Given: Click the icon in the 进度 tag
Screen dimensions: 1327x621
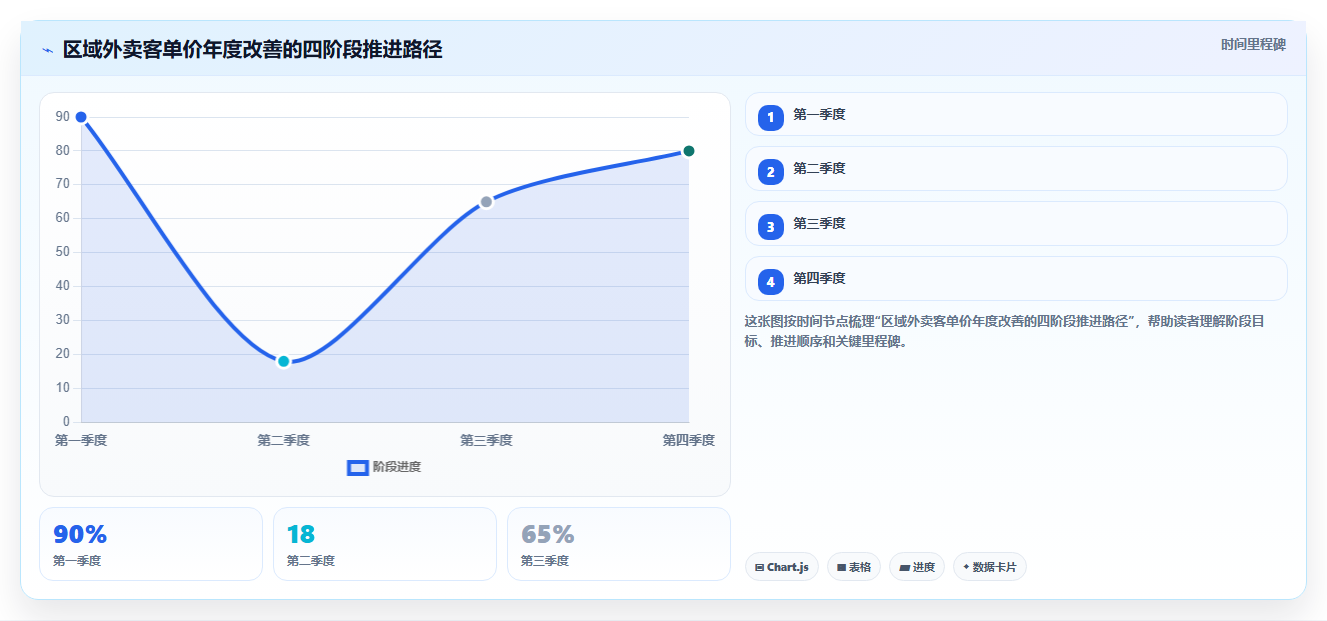Looking at the screenshot, I should coord(904,568).
